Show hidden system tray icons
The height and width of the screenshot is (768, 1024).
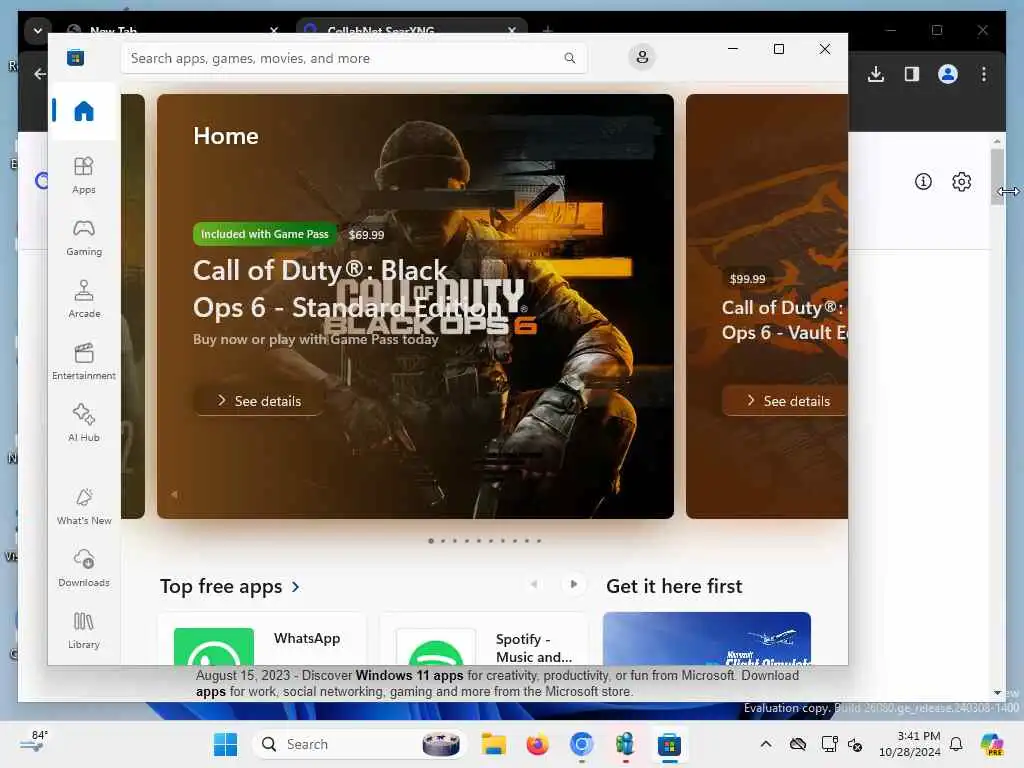765,744
